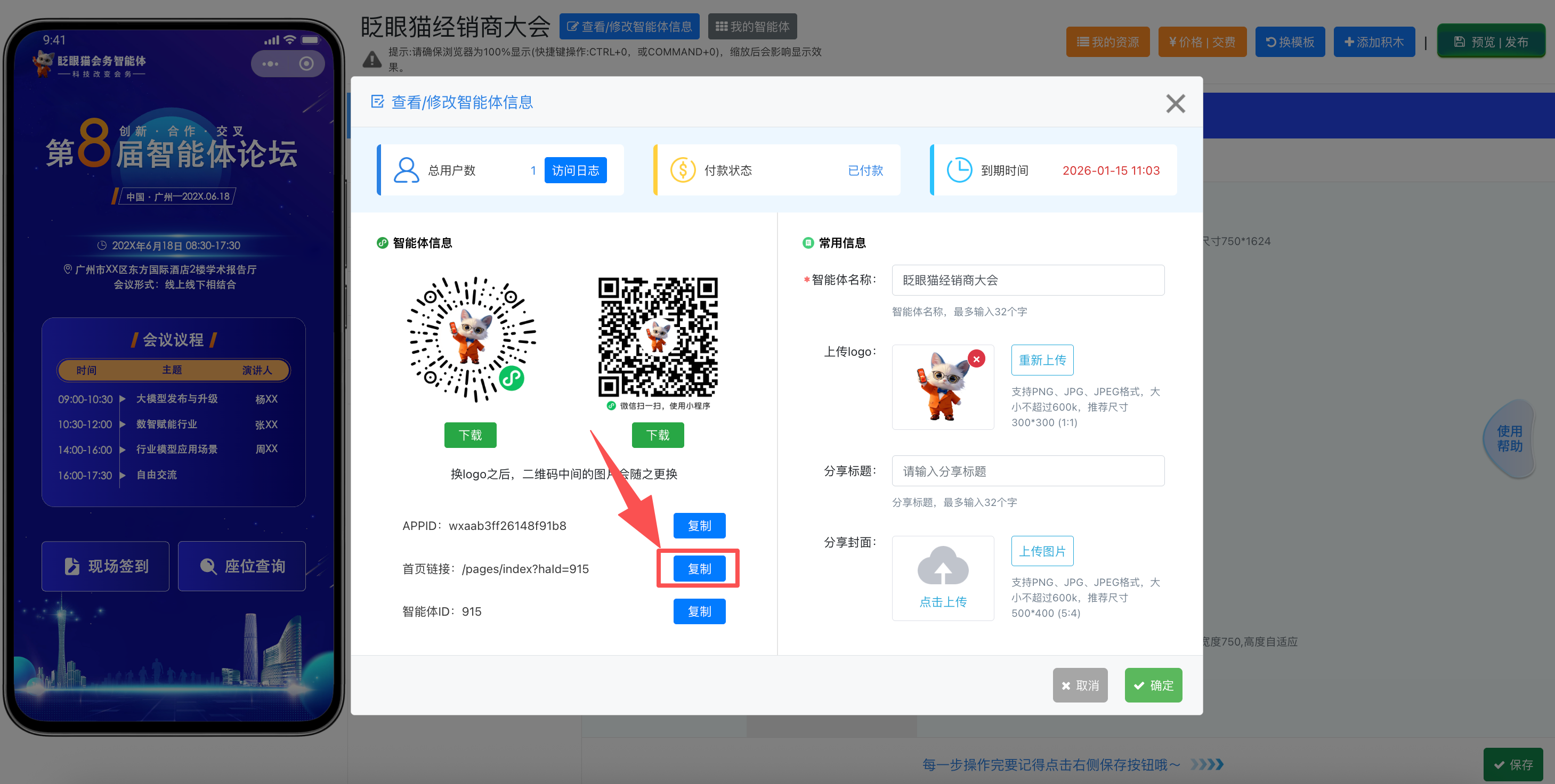The width and height of the screenshot is (1555, 784).
Task: Copy the APPID value
Action: click(x=699, y=525)
